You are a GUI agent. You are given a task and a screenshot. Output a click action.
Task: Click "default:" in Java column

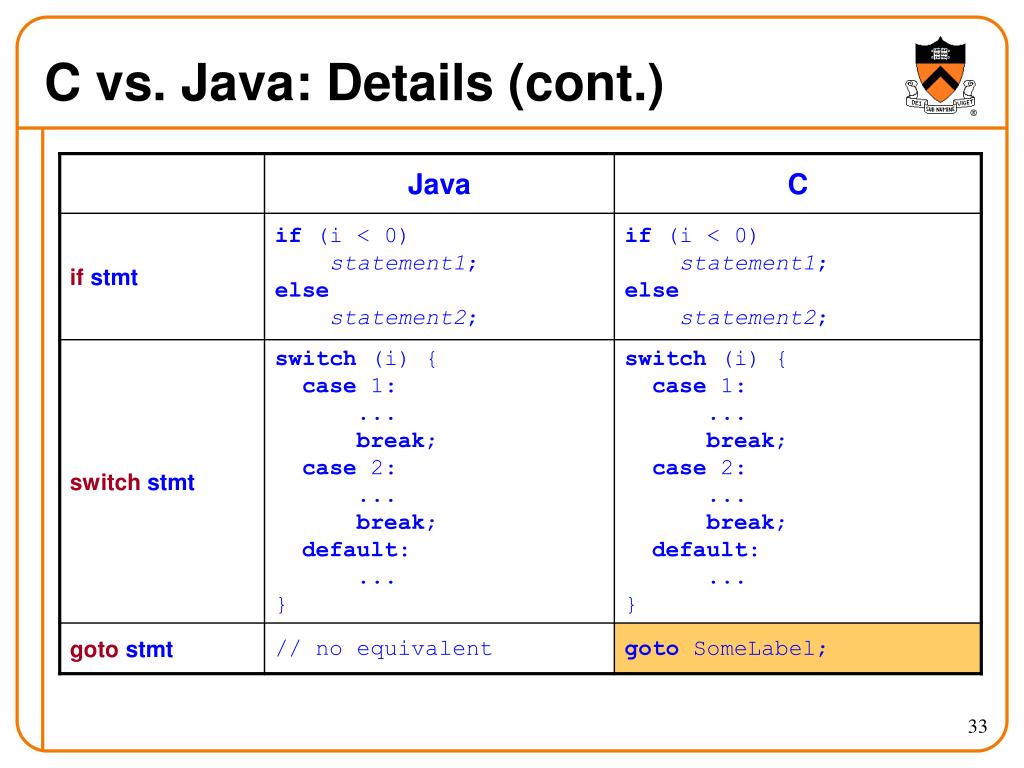[355, 550]
